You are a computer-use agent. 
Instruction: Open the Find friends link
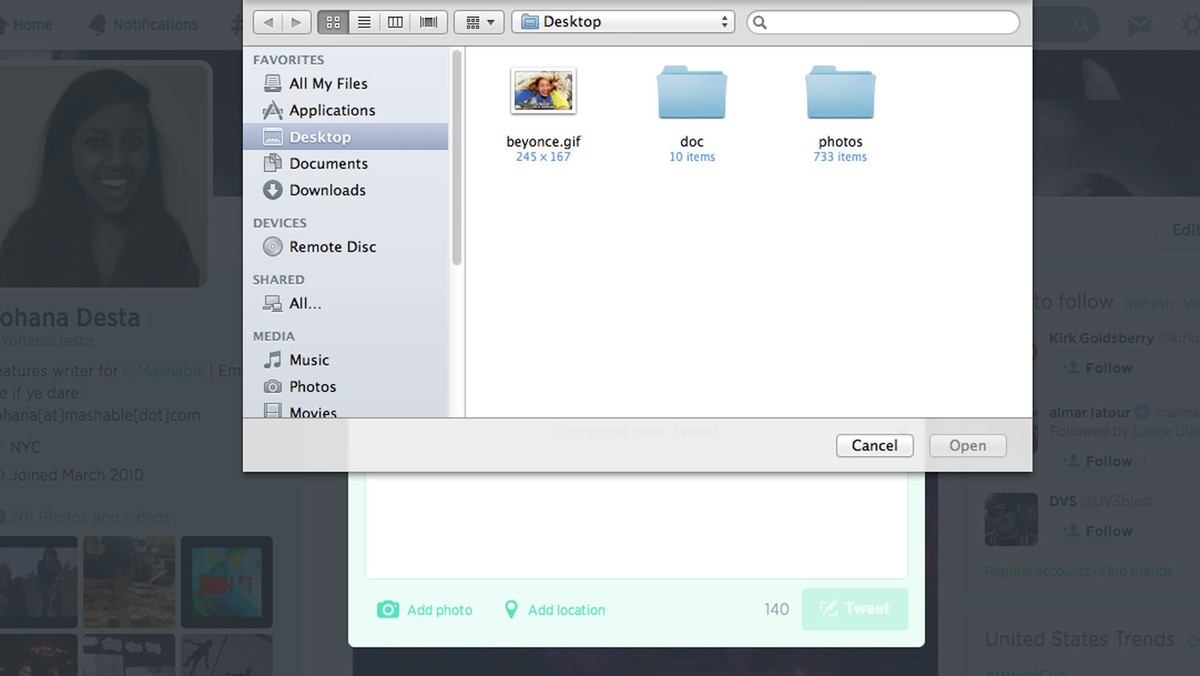(x=1137, y=571)
